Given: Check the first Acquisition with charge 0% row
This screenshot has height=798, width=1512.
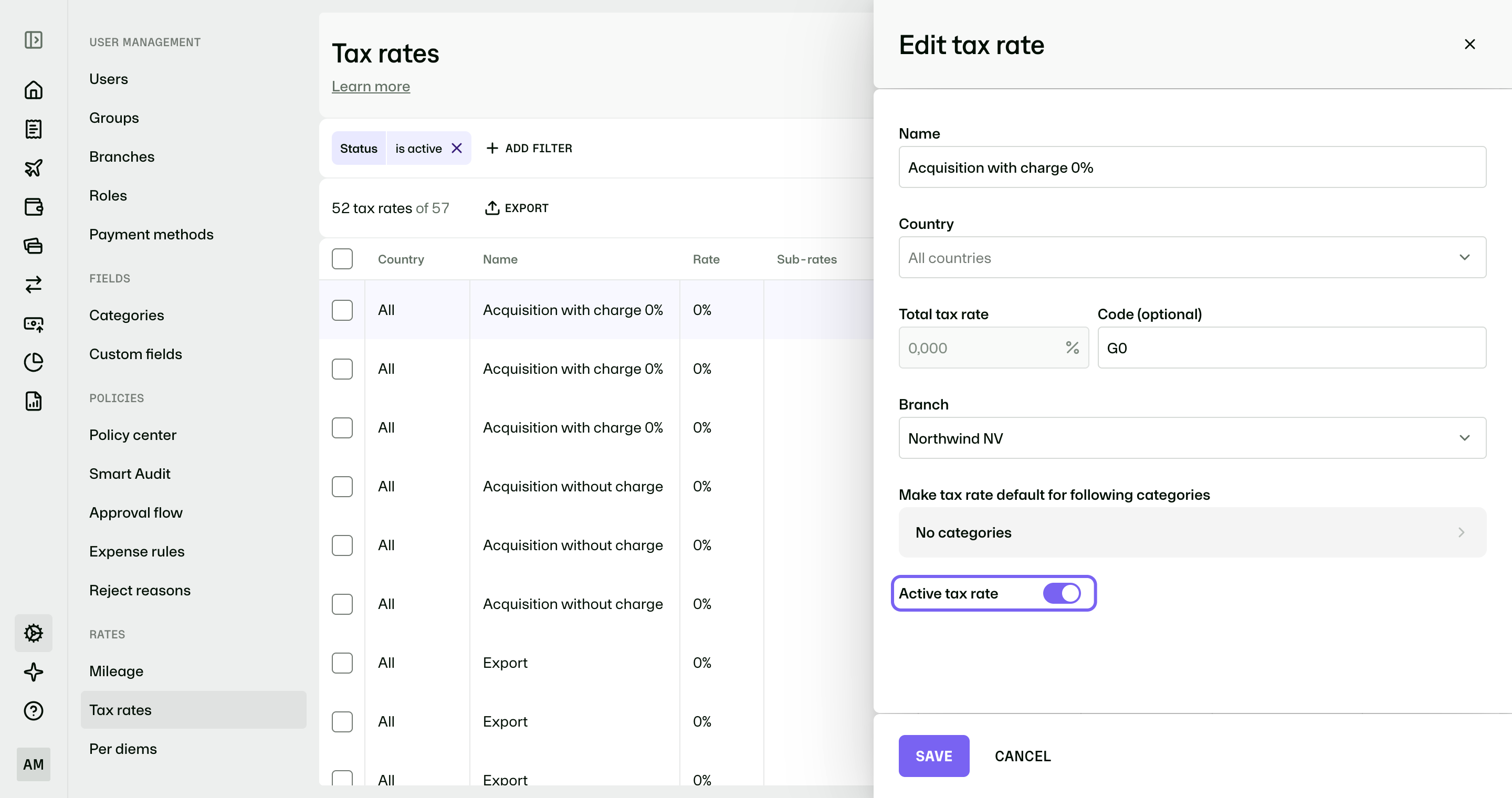Looking at the screenshot, I should [x=342, y=310].
